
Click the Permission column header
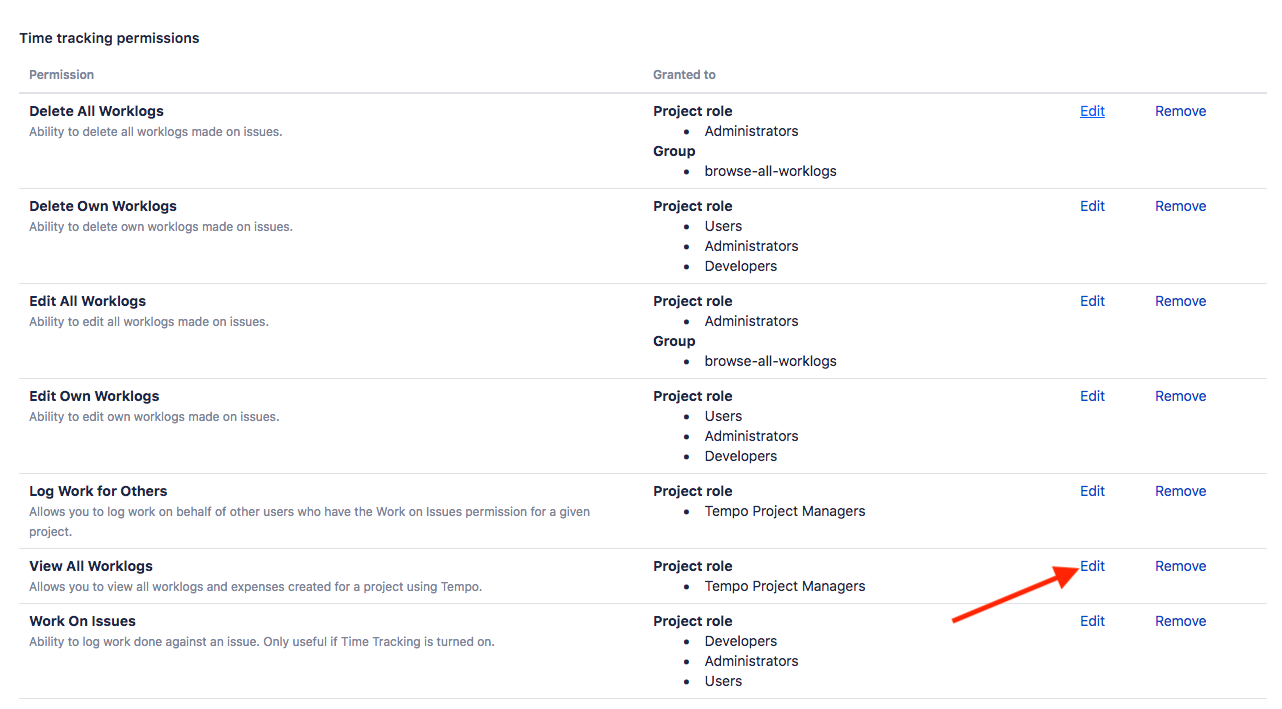(x=61, y=75)
